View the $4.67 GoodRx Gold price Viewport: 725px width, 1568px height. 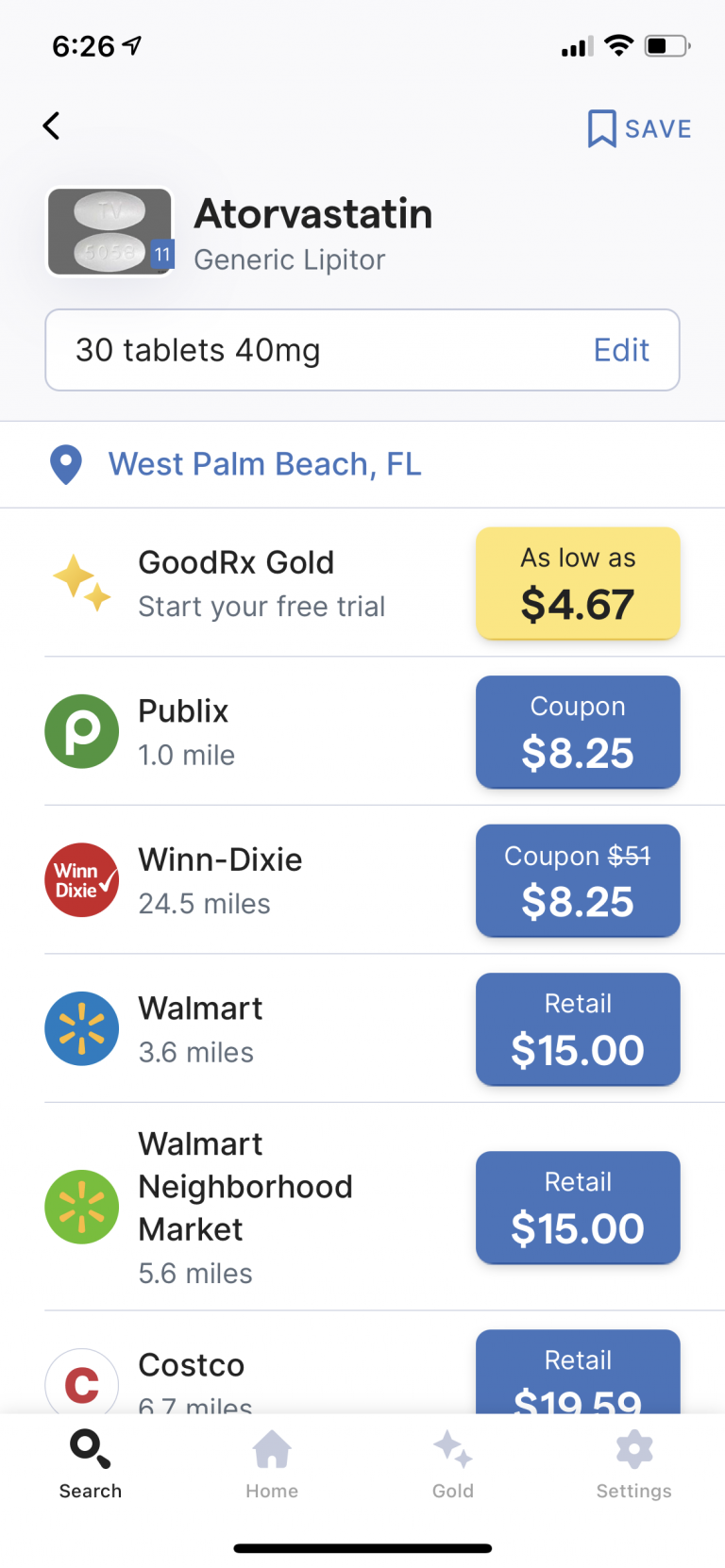(x=578, y=583)
